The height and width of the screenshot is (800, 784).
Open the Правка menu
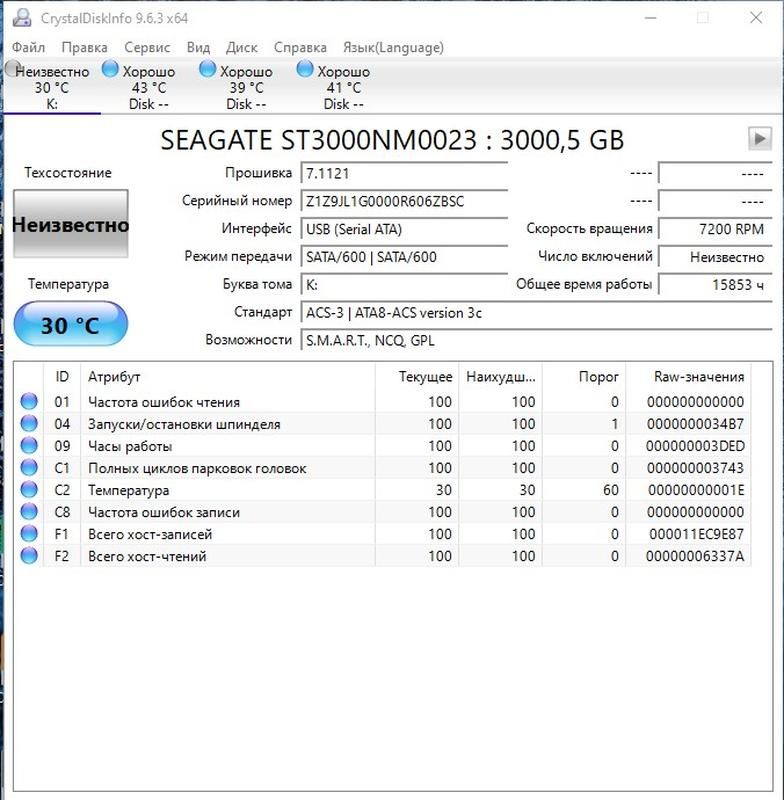tap(84, 47)
